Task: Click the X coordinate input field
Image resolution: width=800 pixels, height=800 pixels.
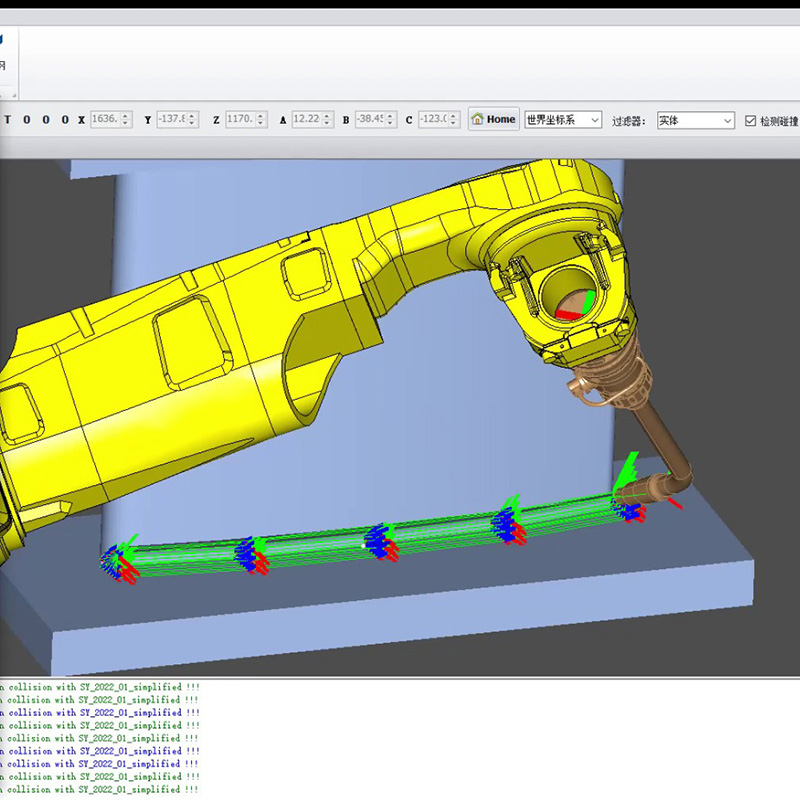Action: pyautogui.click(x=104, y=119)
